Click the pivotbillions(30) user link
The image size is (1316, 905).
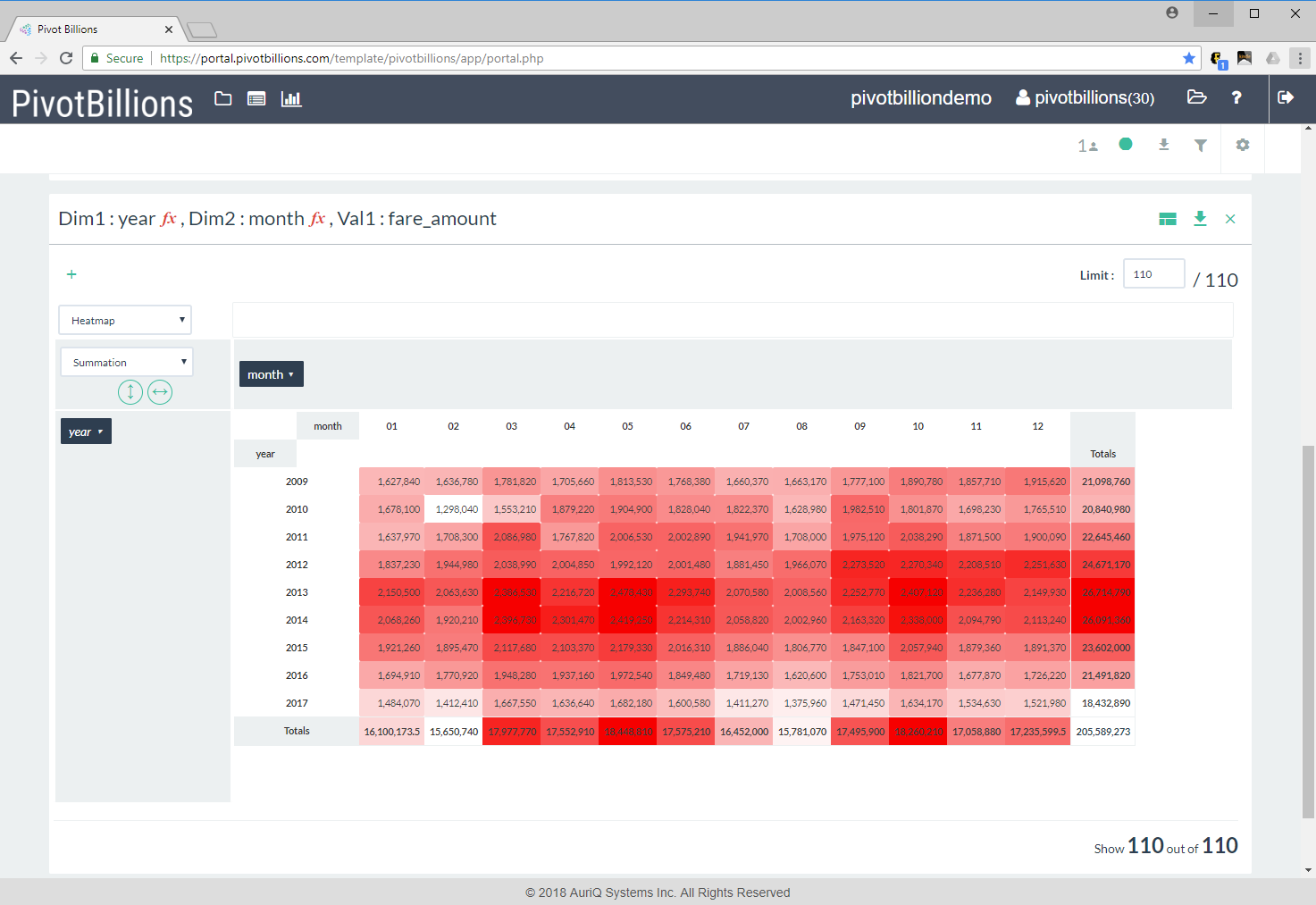point(1085,98)
